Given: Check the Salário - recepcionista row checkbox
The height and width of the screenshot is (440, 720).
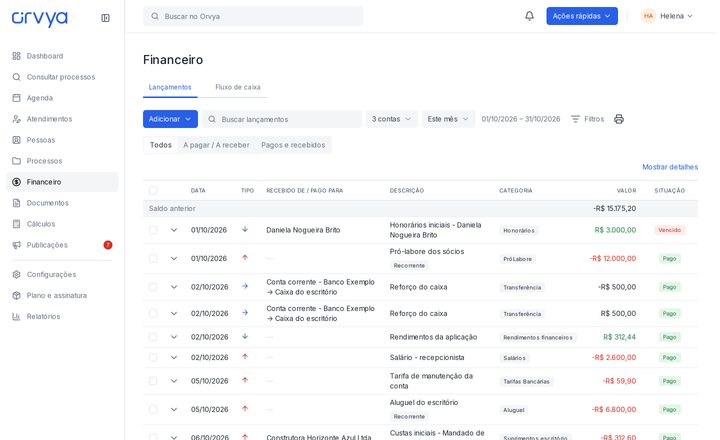Looking at the screenshot, I should pos(153,357).
